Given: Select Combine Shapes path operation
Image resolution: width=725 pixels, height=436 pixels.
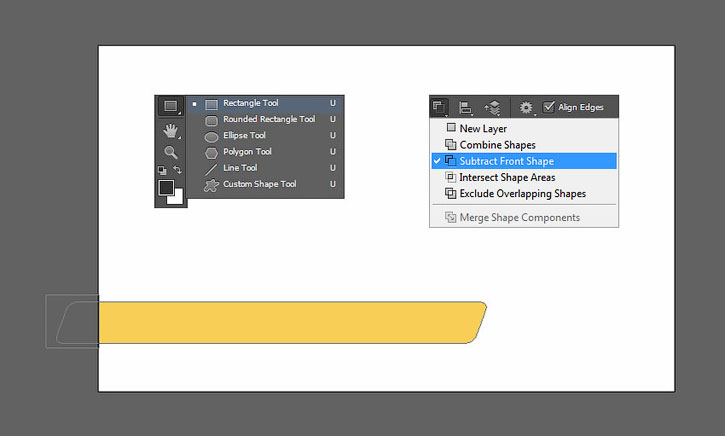Looking at the screenshot, I should pyautogui.click(x=524, y=145).
